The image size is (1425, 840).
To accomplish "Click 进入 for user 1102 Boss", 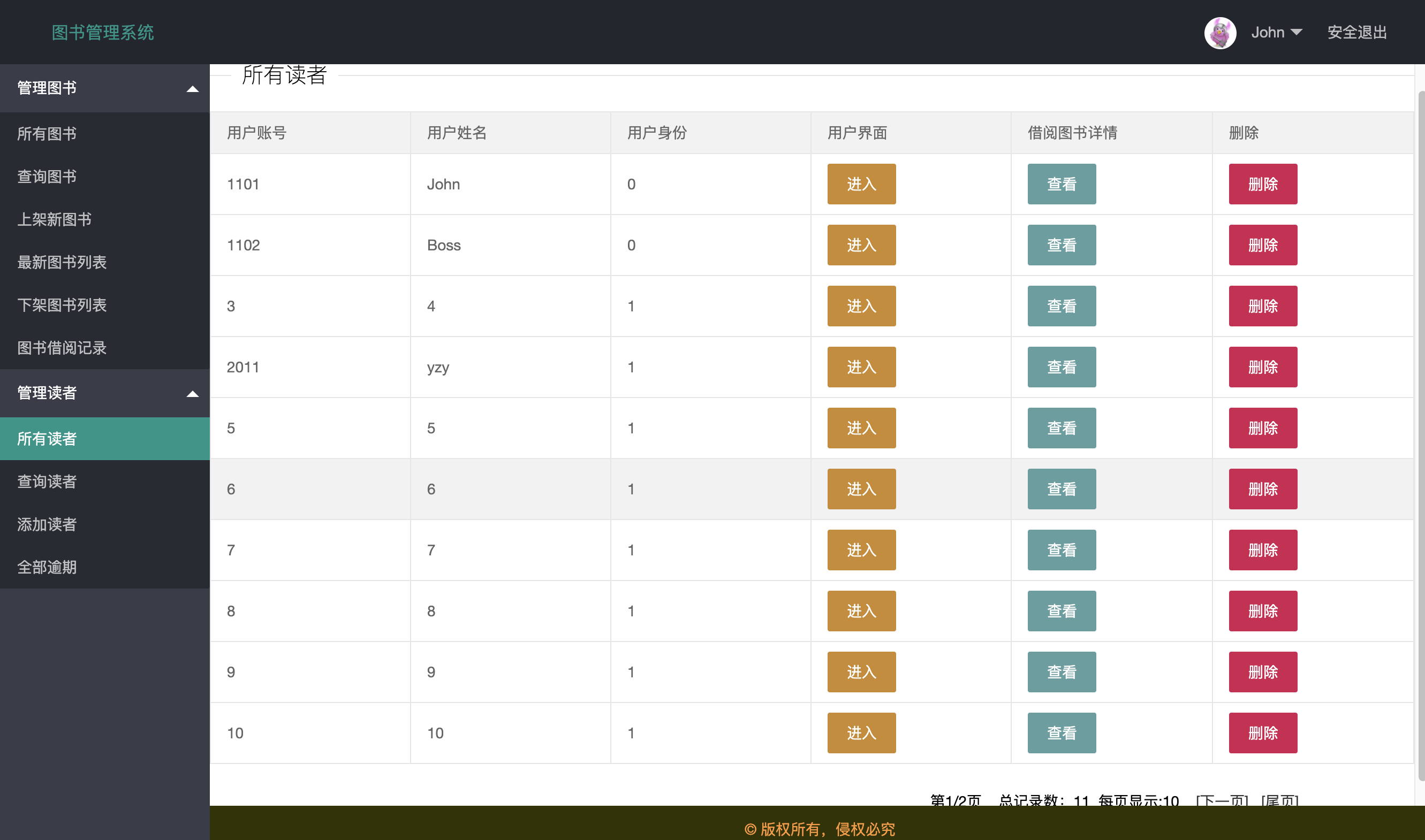I will (x=861, y=245).
